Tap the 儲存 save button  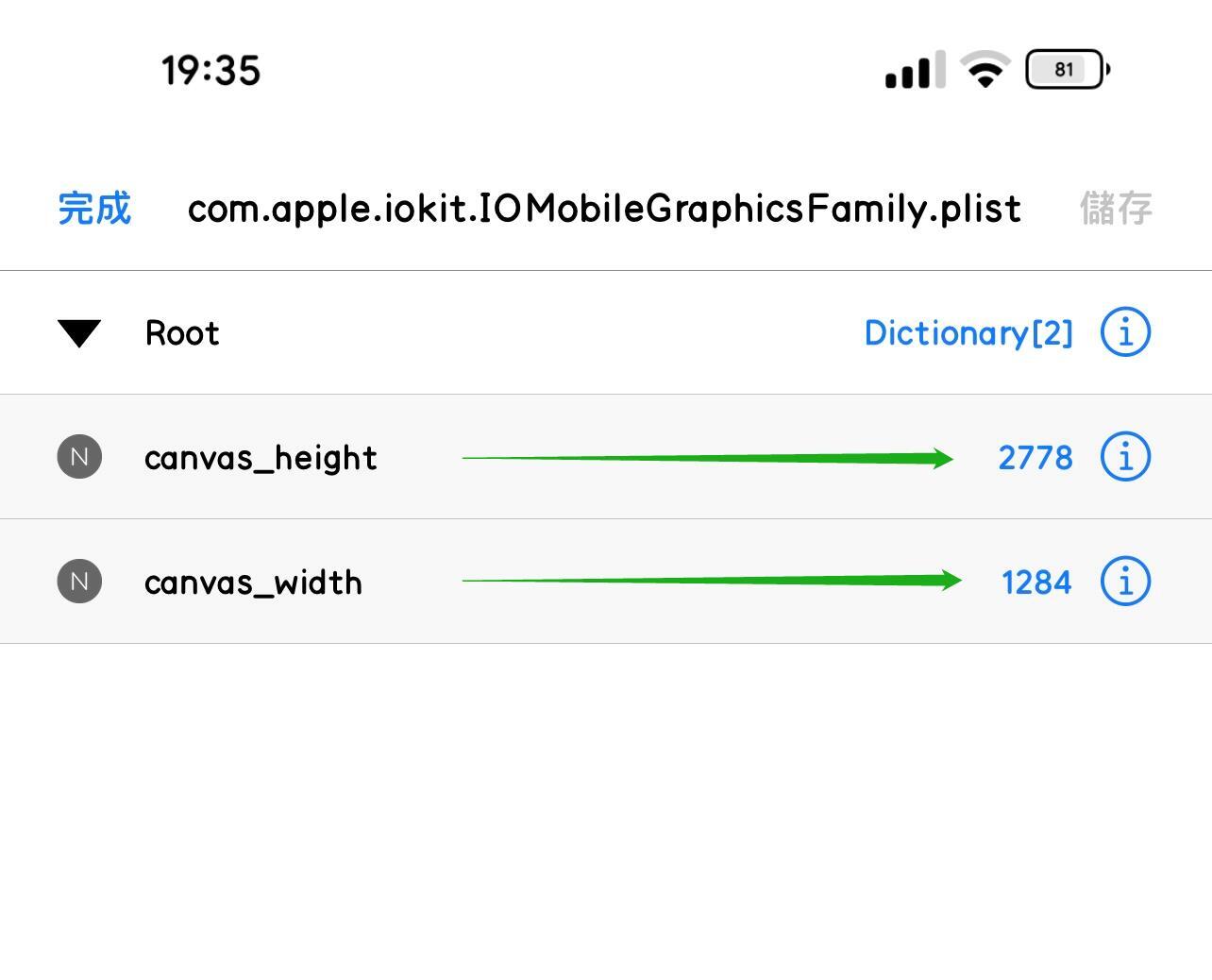[1116, 209]
